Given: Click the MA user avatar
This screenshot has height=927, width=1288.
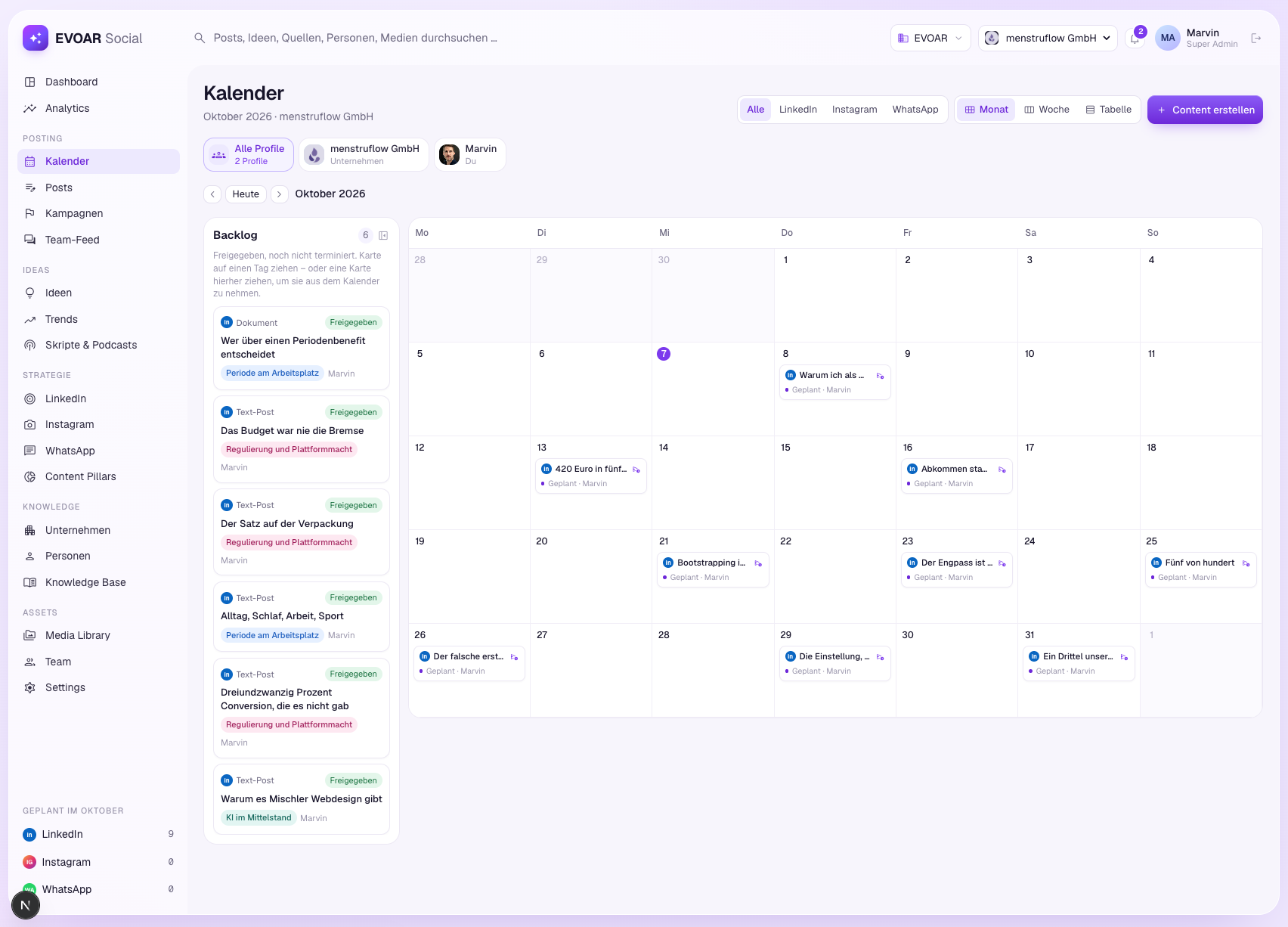Looking at the screenshot, I should pyautogui.click(x=1168, y=38).
